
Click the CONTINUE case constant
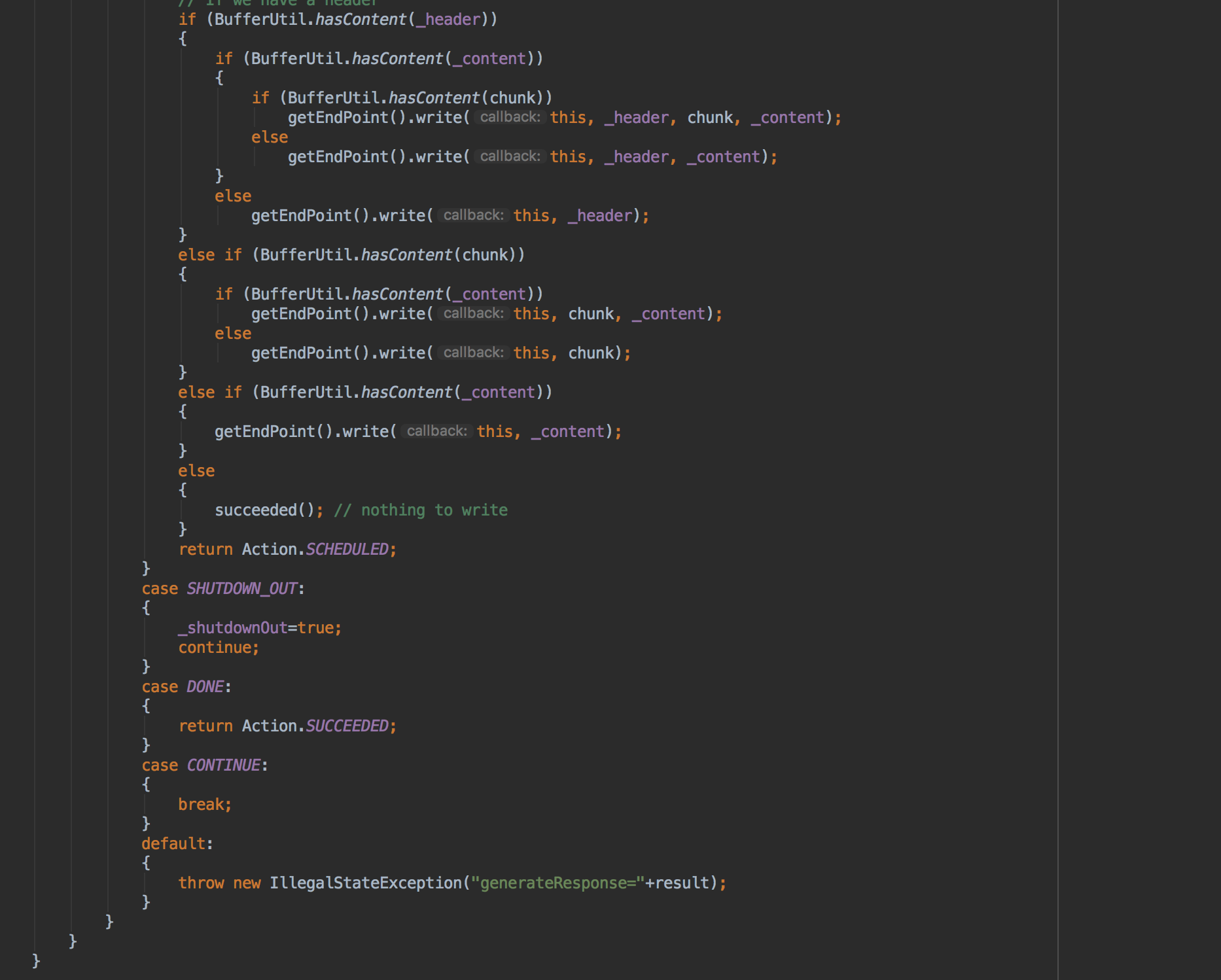click(223, 765)
